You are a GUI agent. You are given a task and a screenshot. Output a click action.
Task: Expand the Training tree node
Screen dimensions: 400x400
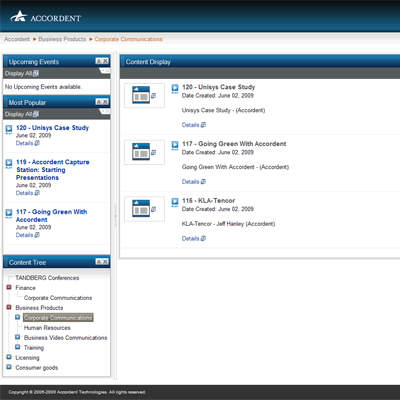(x=18, y=347)
